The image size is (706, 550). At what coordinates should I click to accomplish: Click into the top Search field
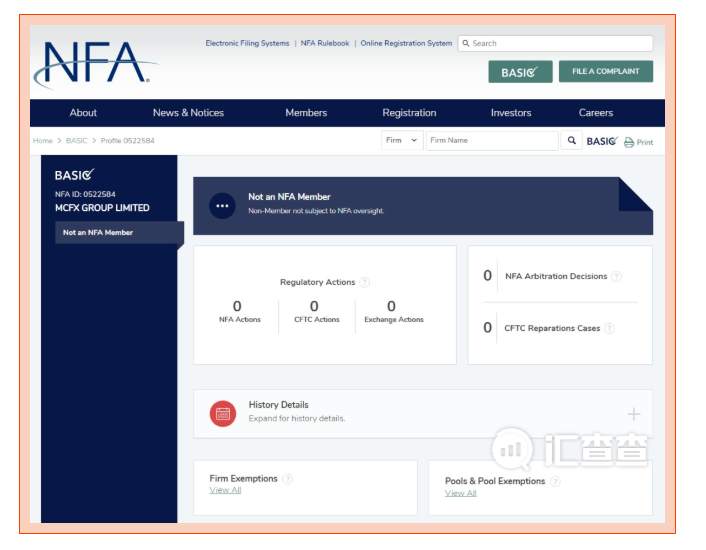tap(556, 43)
